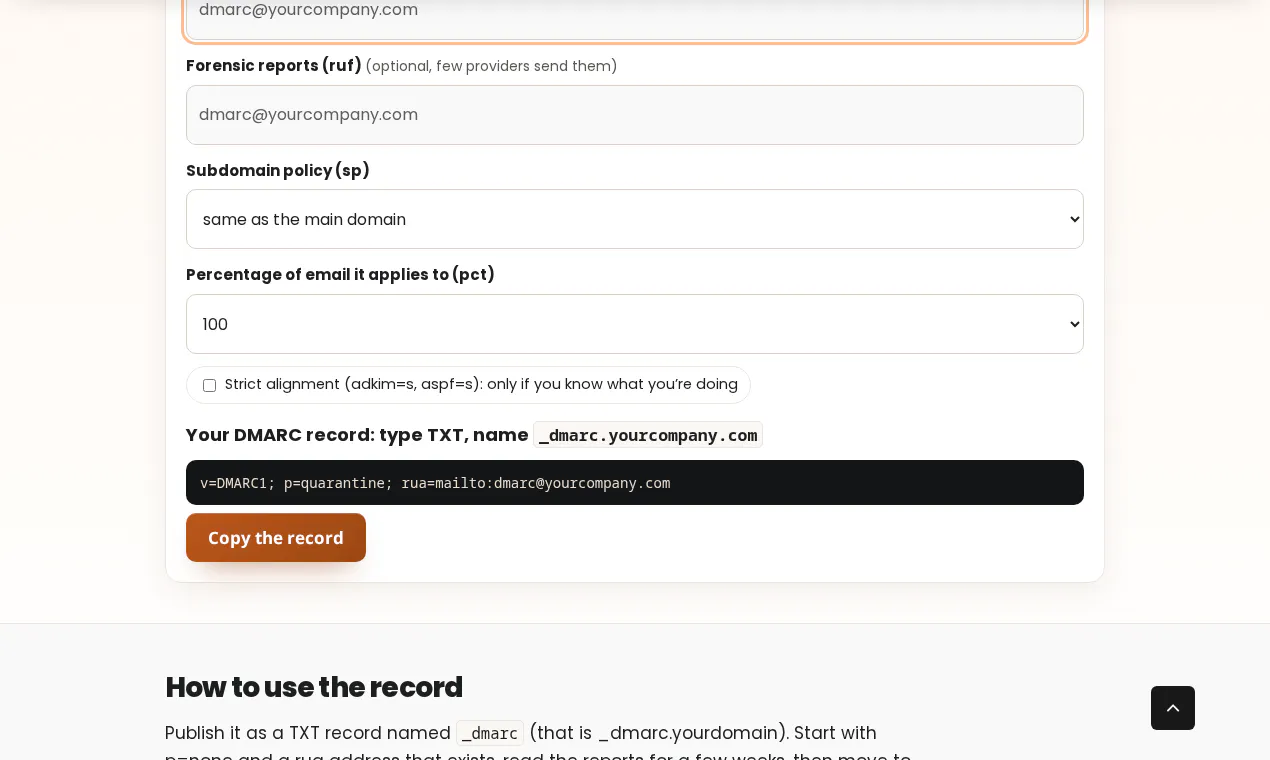Image resolution: width=1270 pixels, height=760 pixels.
Task: Click the inline _dmarc code in instructions
Action: pyautogui.click(x=490, y=733)
